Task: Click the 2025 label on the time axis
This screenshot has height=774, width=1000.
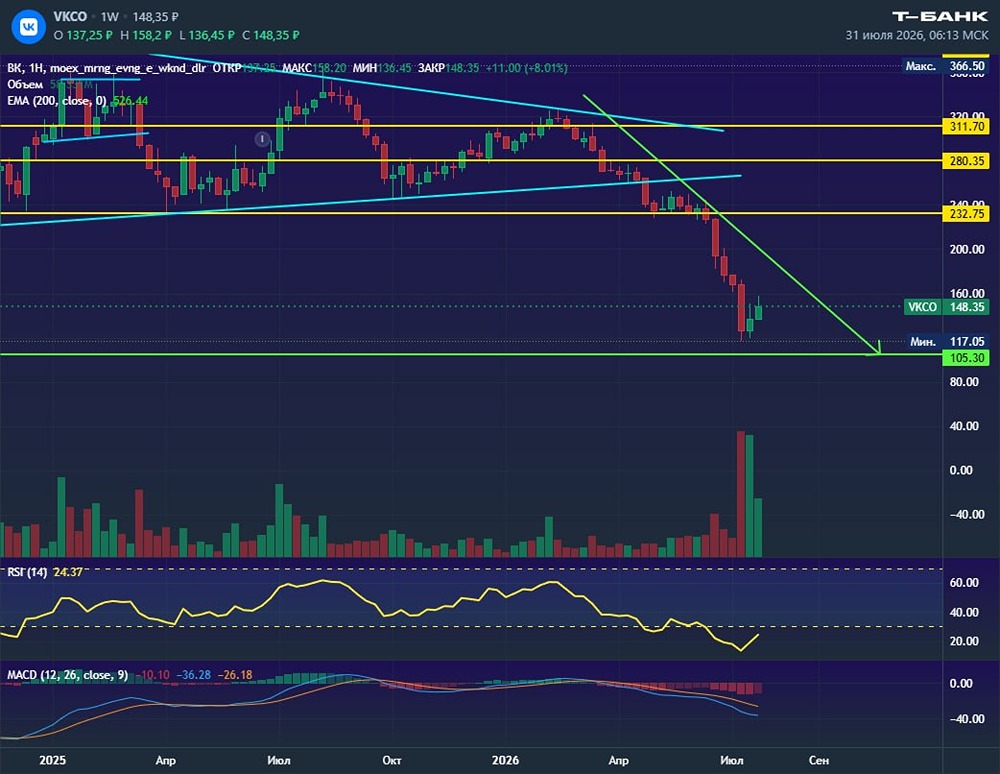Action: pyautogui.click(x=52, y=760)
